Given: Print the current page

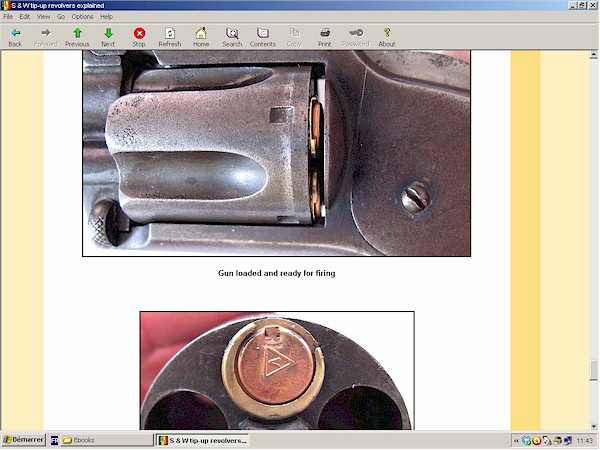Looking at the screenshot, I should click(x=325, y=37).
